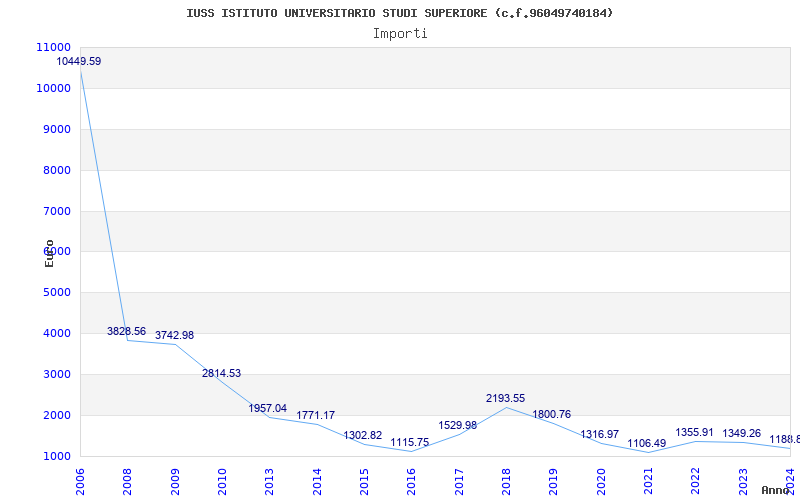Click the data label 1115.75
This screenshot has height=500, width=800.
(x=410, y=442)
